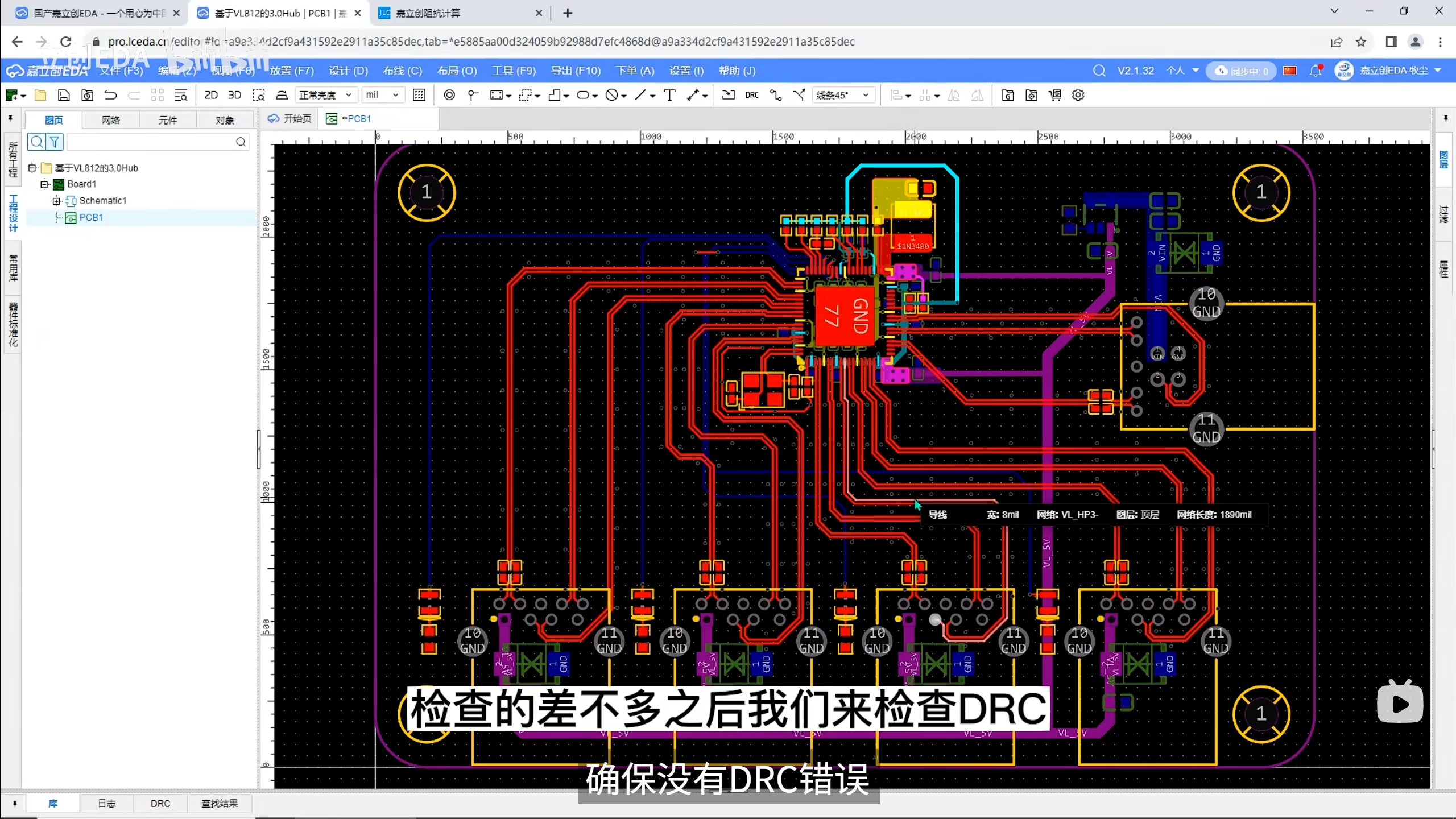This screenshot has height=819, width=1456.
Task: Open the 布线 (C) menu
Action: click(402, 71)
